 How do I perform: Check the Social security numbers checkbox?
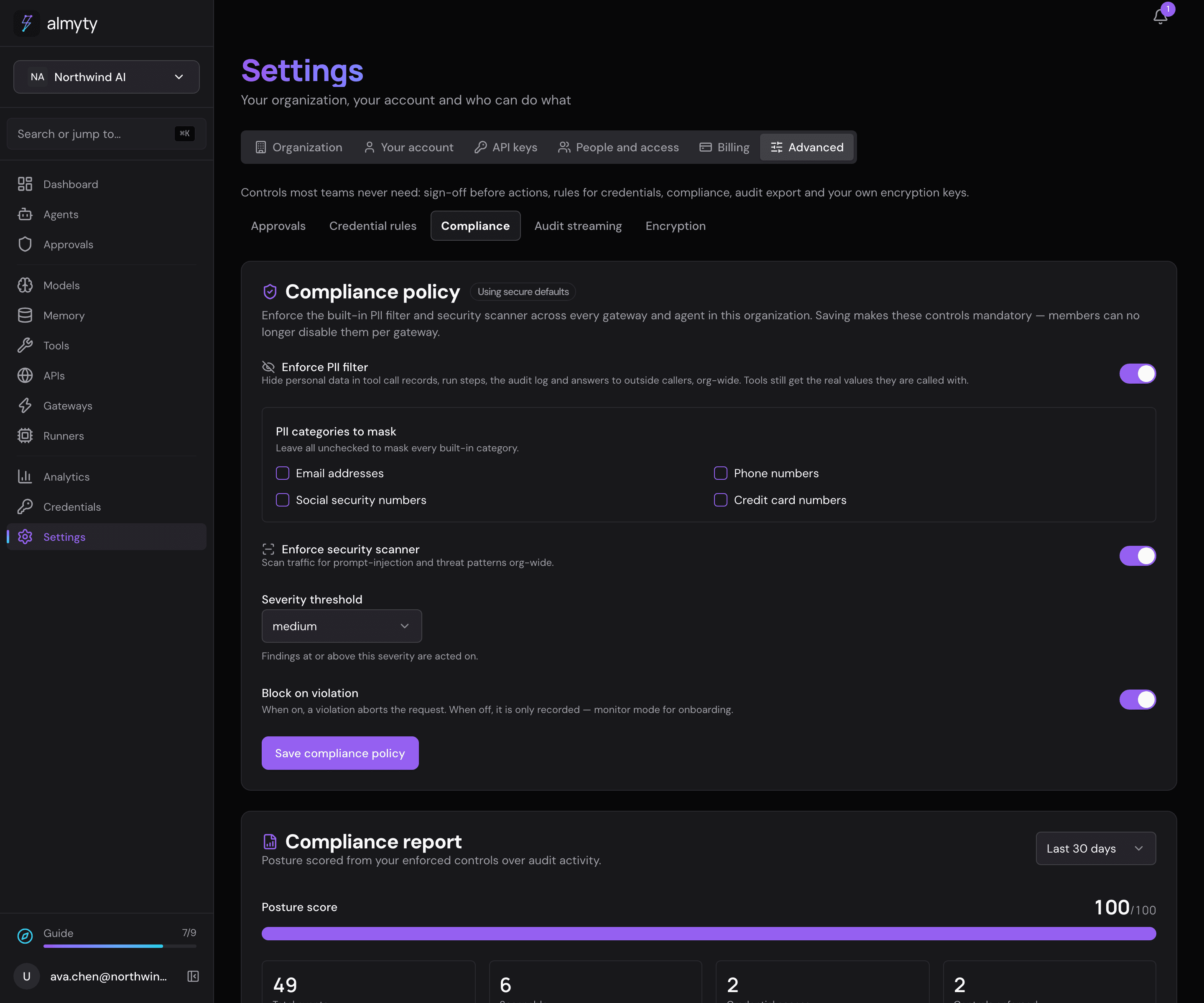pyautogui.click(x=283, y=500)
